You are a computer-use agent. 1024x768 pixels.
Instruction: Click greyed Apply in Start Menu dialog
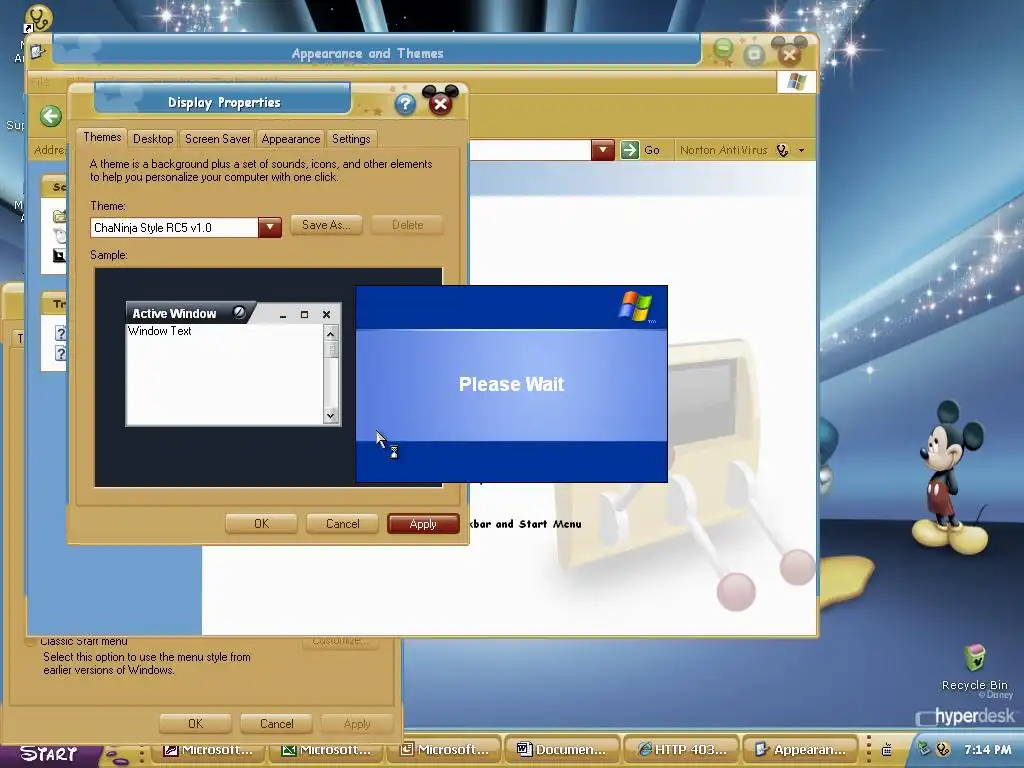coord(357,724)
